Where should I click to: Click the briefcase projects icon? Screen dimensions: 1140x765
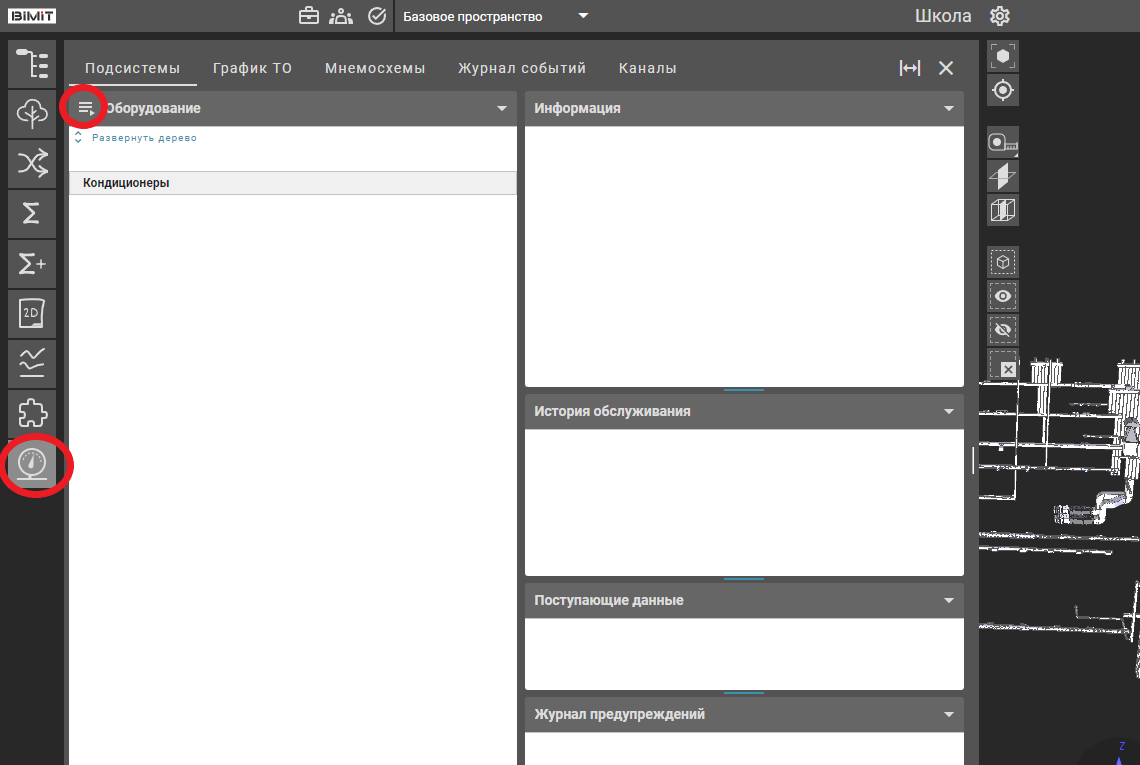click(309, 16)
